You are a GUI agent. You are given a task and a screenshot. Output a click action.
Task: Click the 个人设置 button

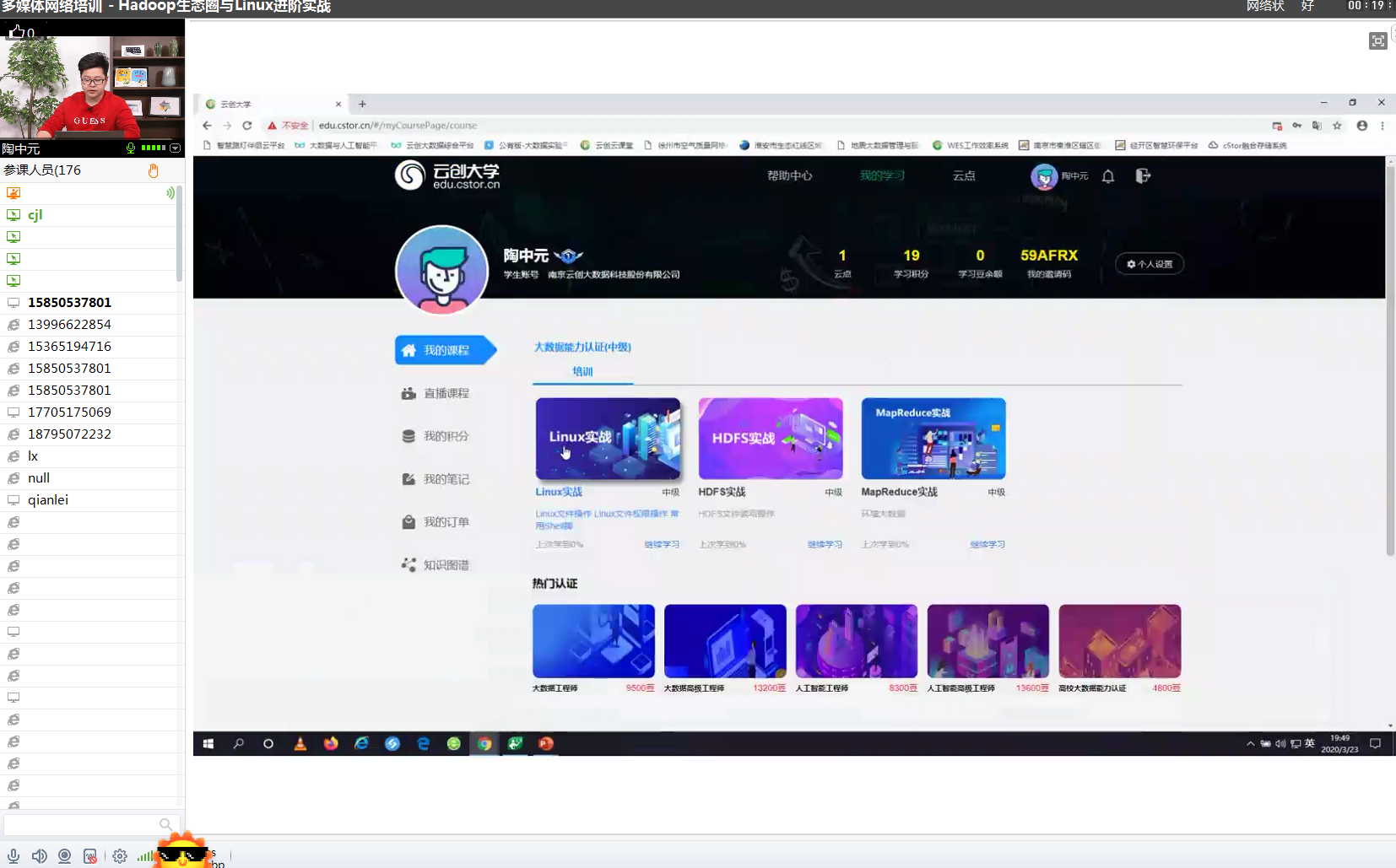(1150, 264)
